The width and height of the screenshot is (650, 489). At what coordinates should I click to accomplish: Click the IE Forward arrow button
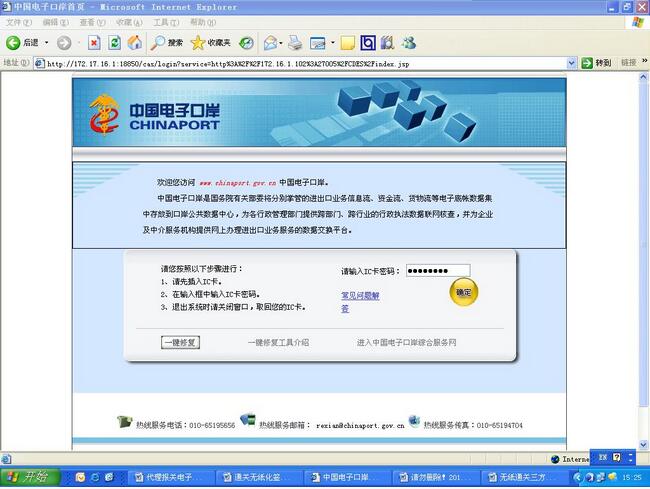click(64, 43)
